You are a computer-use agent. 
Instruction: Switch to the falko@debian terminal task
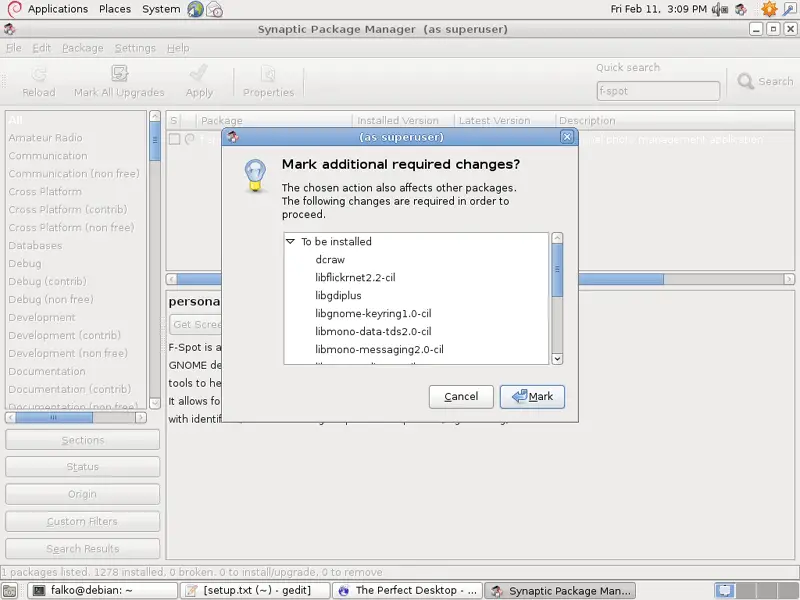click(102, 591)
